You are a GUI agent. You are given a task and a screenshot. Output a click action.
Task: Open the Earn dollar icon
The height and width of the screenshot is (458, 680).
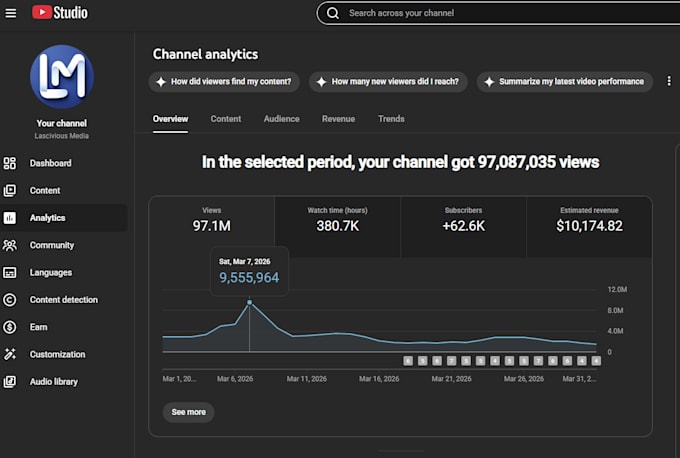pyautogui.click(x=10, y=327)
